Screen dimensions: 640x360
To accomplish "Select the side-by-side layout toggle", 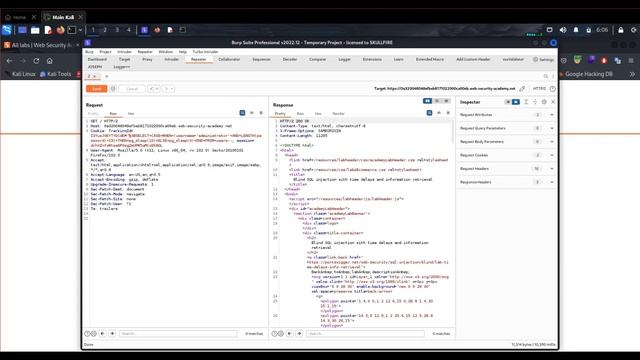I will (427, 101).
